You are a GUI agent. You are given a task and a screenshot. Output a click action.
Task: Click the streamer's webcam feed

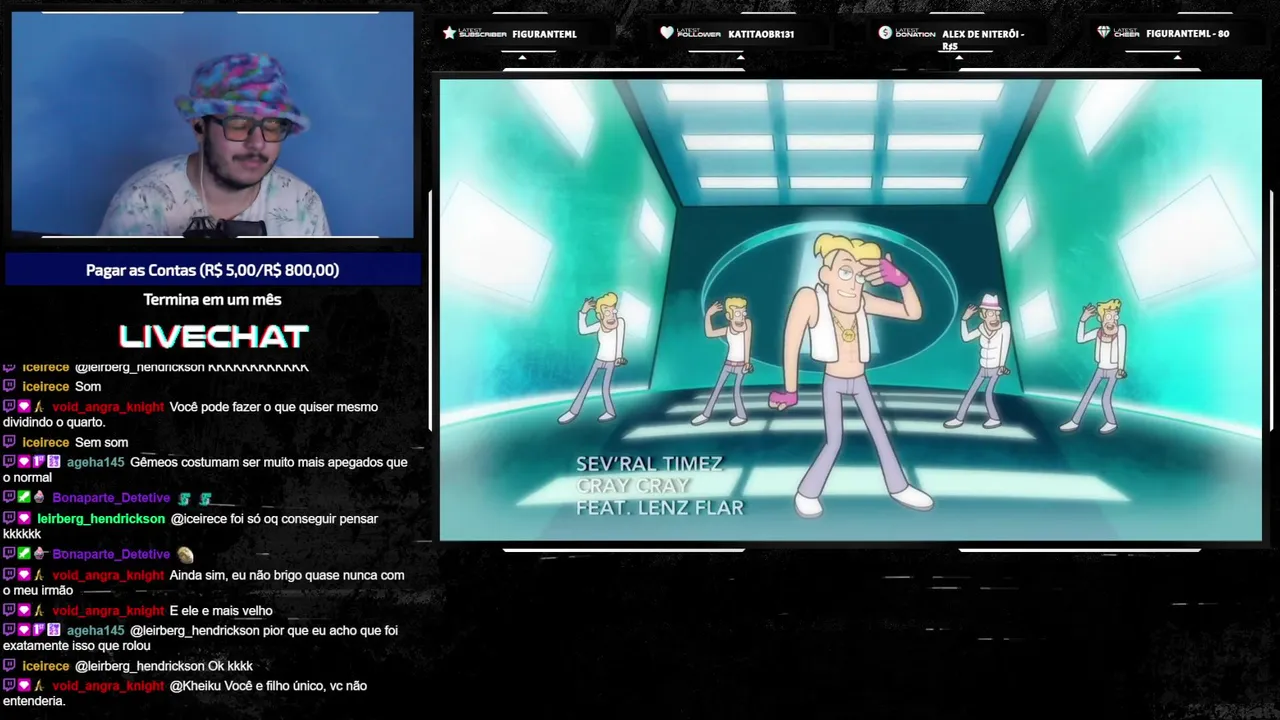(x=212, y=124)
